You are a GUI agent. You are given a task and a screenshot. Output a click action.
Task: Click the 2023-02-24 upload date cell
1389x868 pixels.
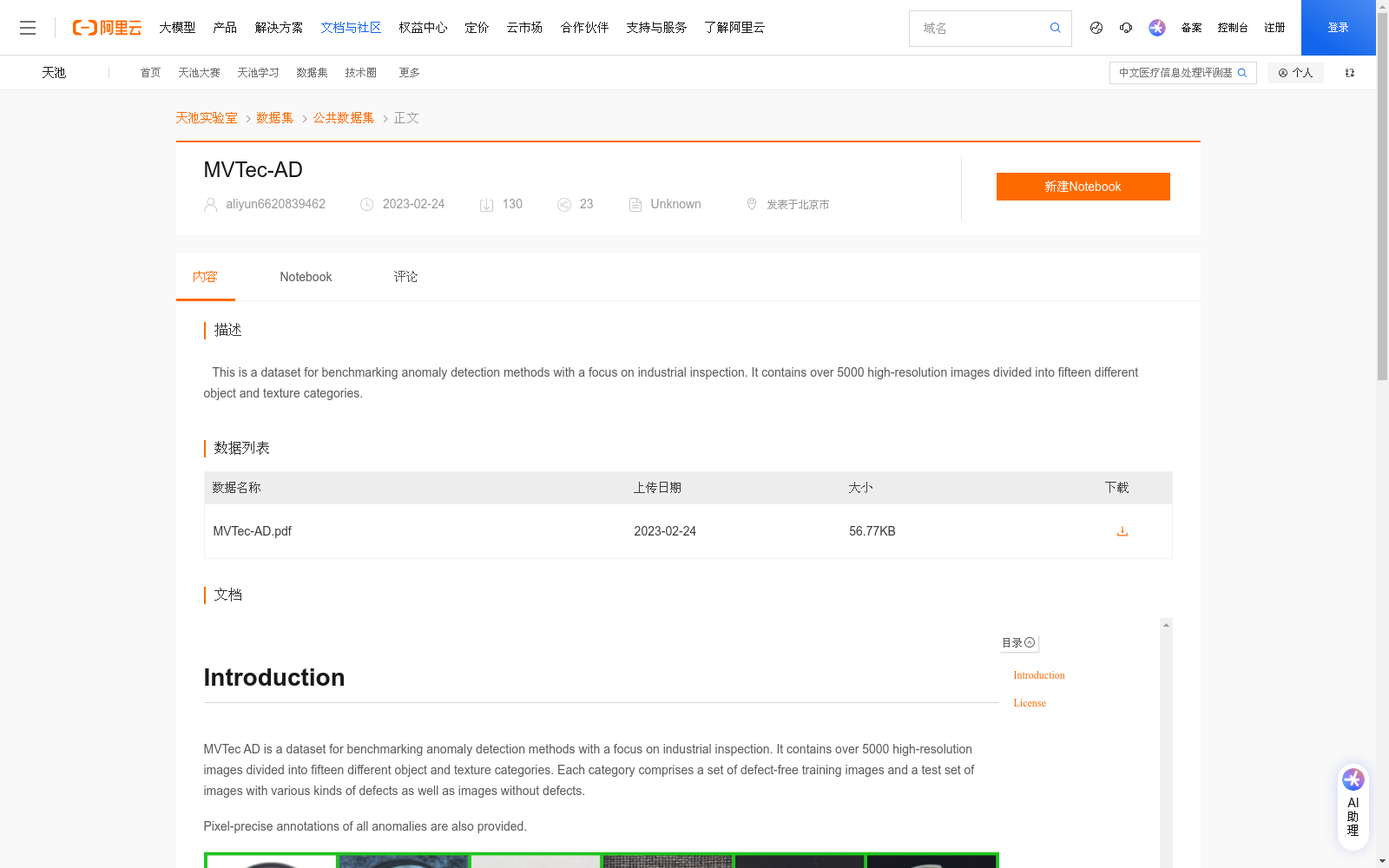pyautogui.click(x=665, y=531)
